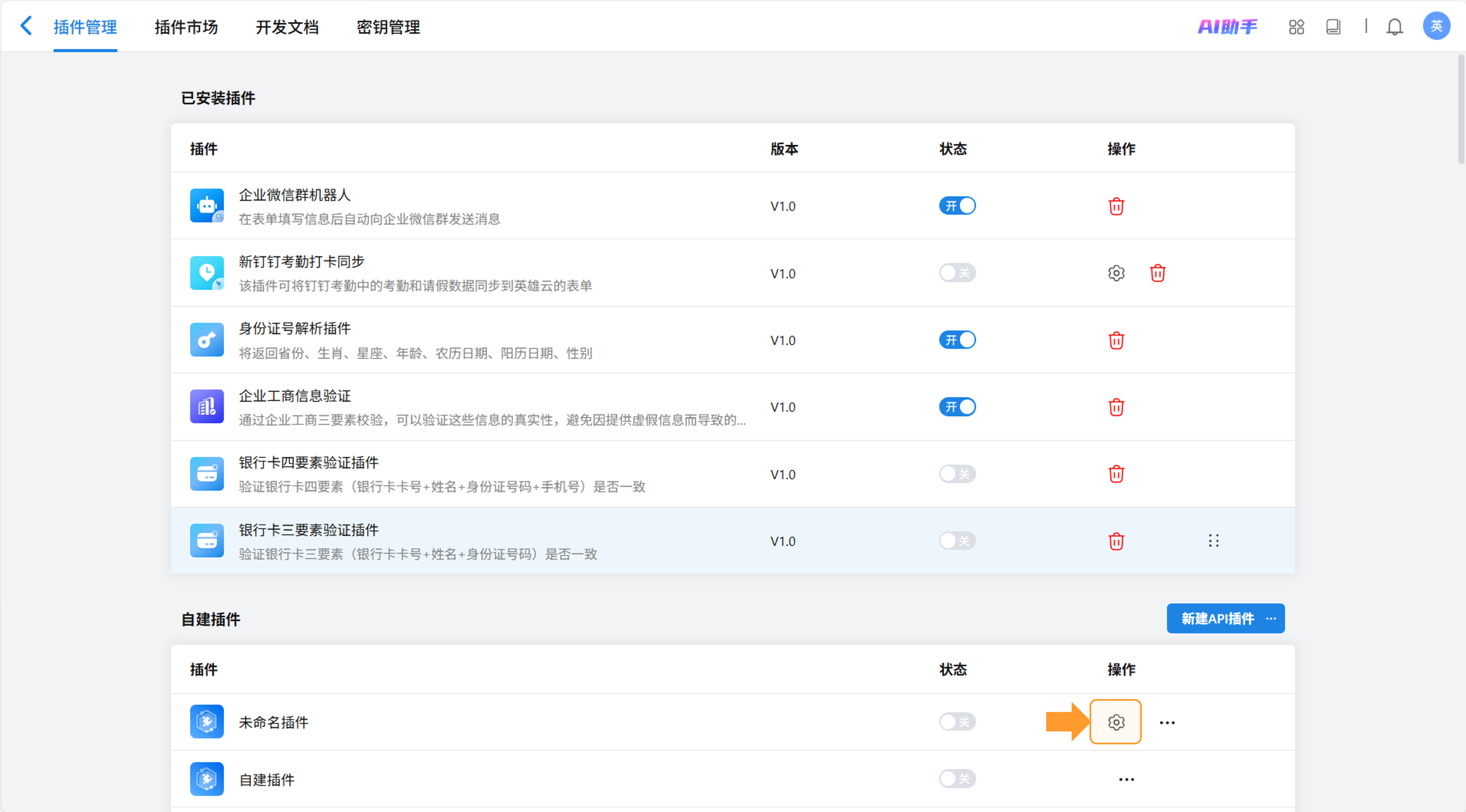Image resolution: width=1466 pixels, height=812 pixels.
Task: Enable the 新钉钉考勤打卡同步 switch
Action: 957,273
